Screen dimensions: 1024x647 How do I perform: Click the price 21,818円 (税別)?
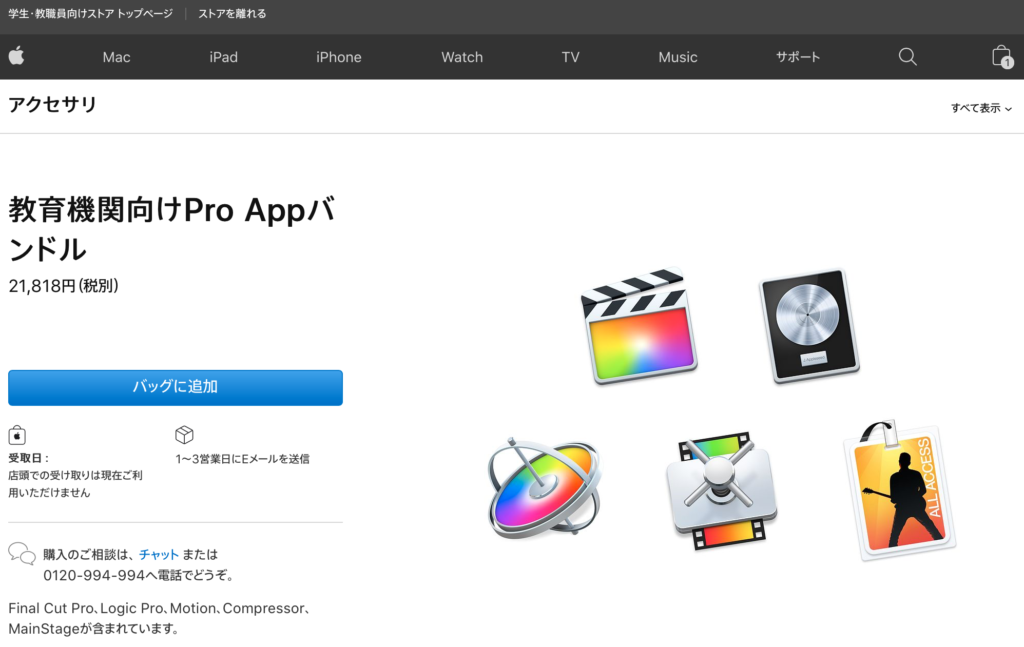coord(63,286)
